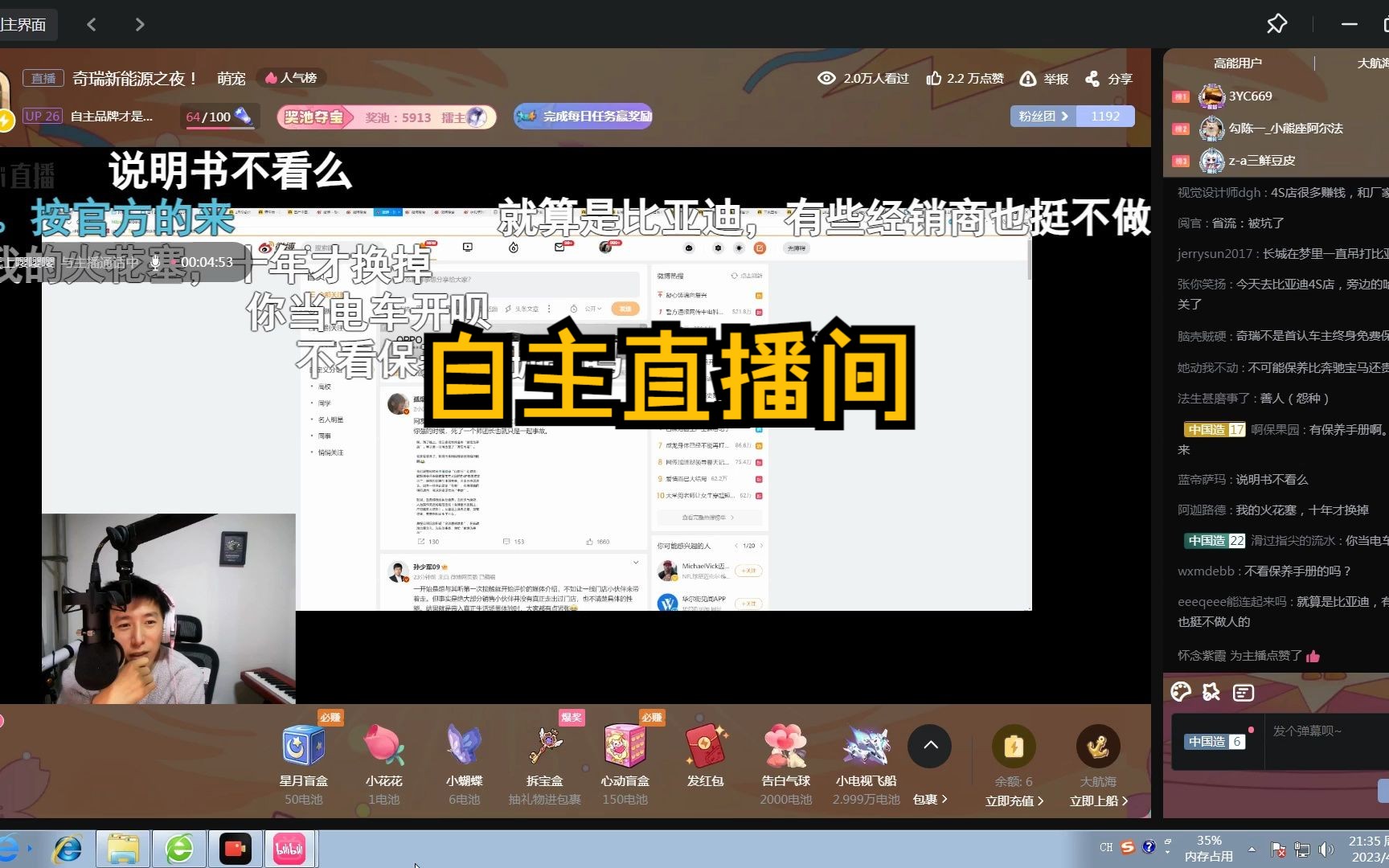Image resolution: width=1389 pixels, height=868 pixels.
Task: Click the microphone icon in the call indicator
Action: click(155, 262)
